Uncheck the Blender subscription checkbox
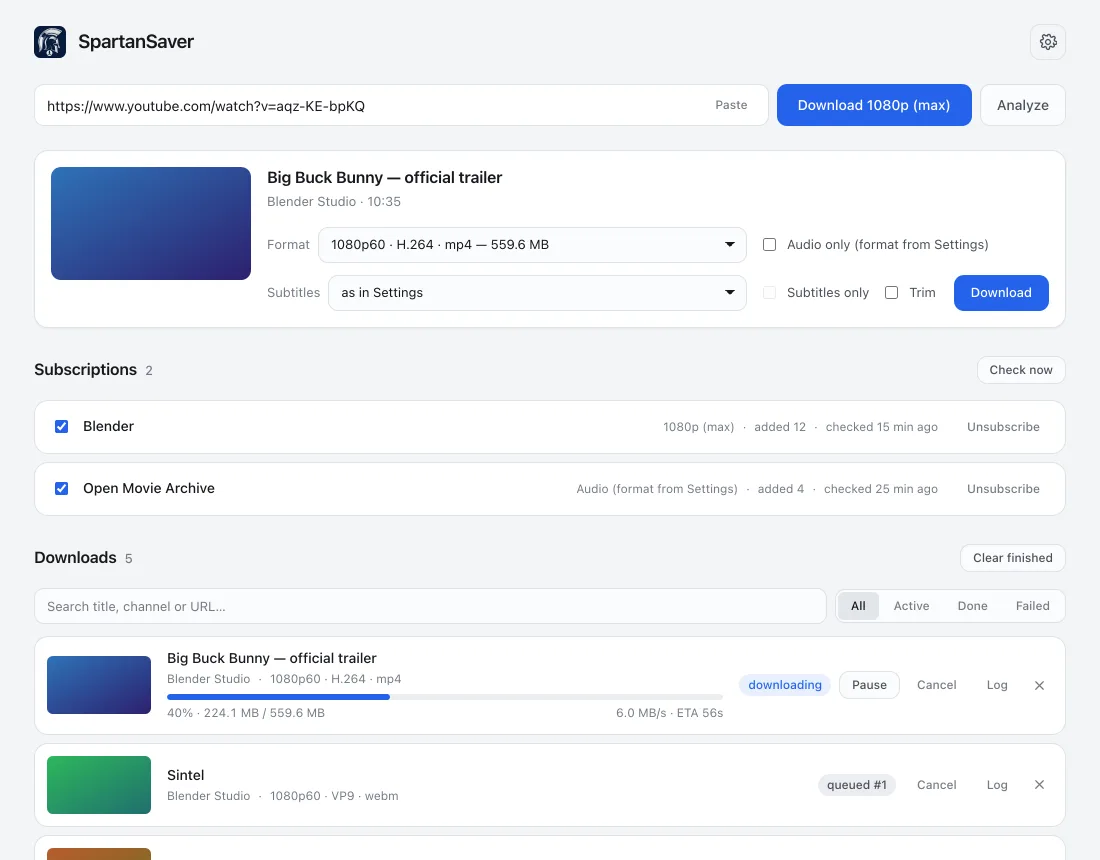The width and height of the screenshot is (1100, 860). [62, 426]
